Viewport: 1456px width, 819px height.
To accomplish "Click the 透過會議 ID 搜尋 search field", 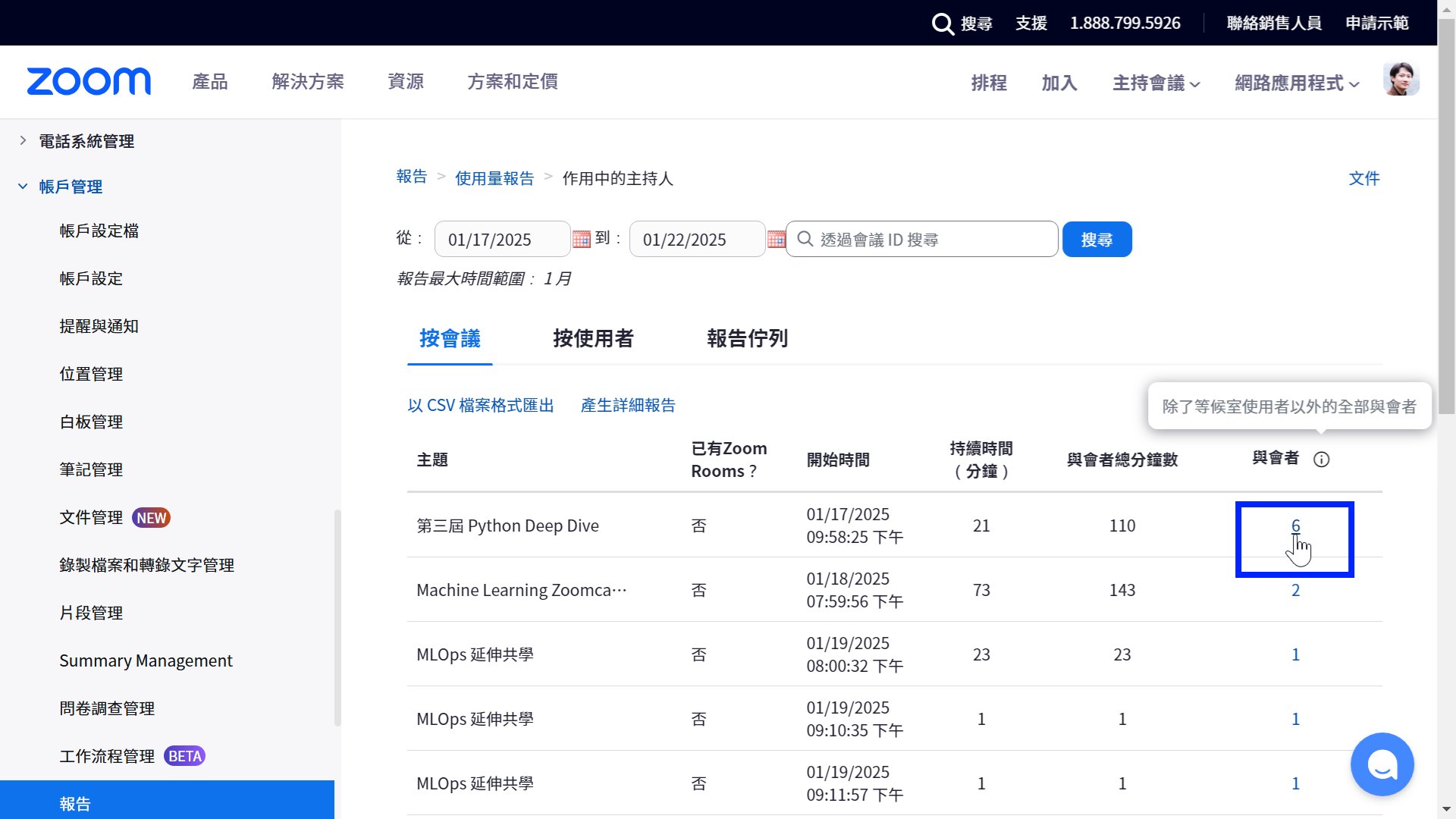I will point(921,239).
